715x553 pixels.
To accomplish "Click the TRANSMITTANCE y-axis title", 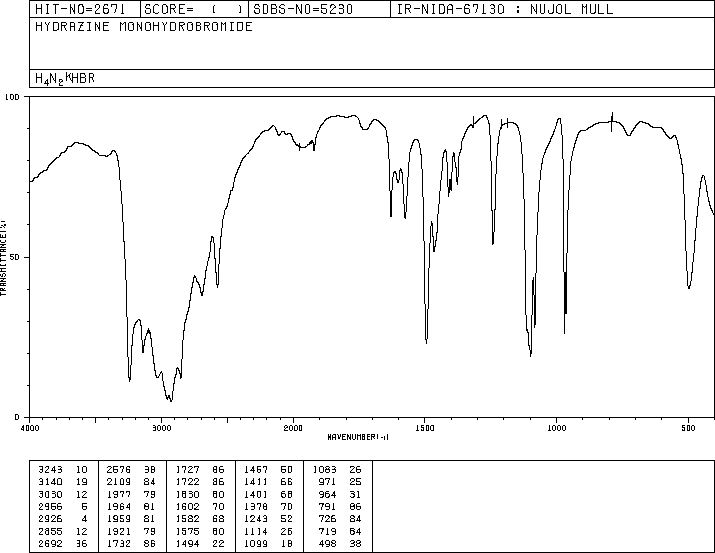I will (x=4, y=258).
